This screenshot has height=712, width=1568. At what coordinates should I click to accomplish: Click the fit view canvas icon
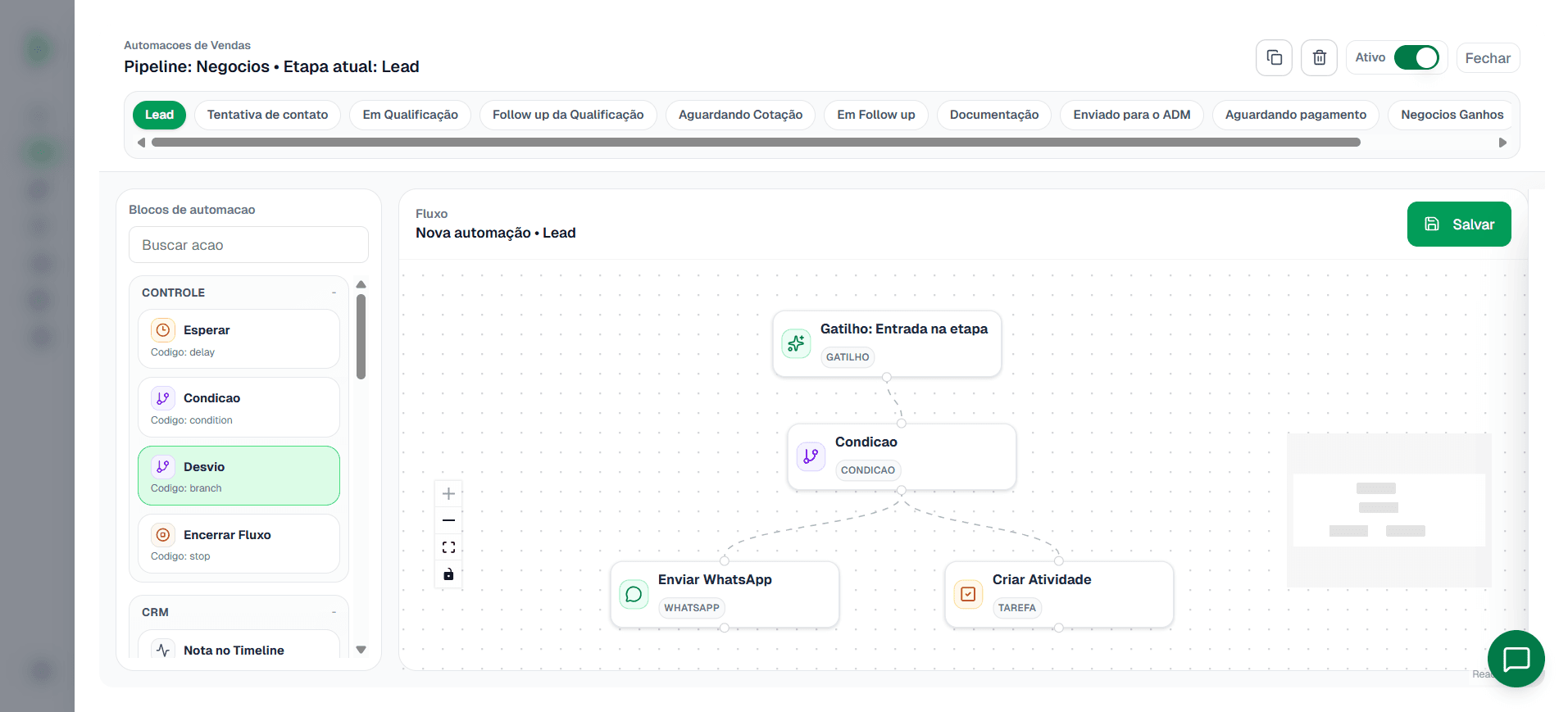point(448,547)
